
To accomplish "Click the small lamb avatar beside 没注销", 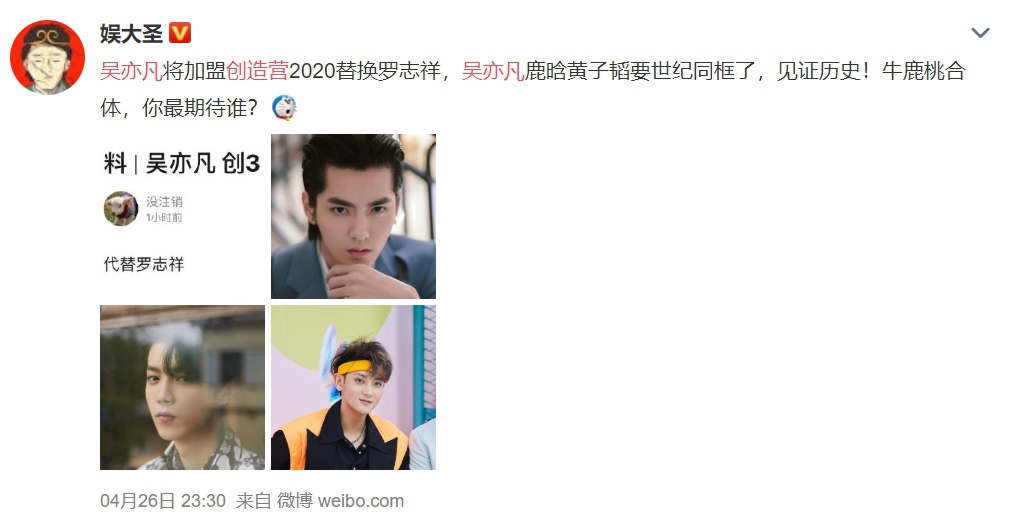I will (121, 208).
